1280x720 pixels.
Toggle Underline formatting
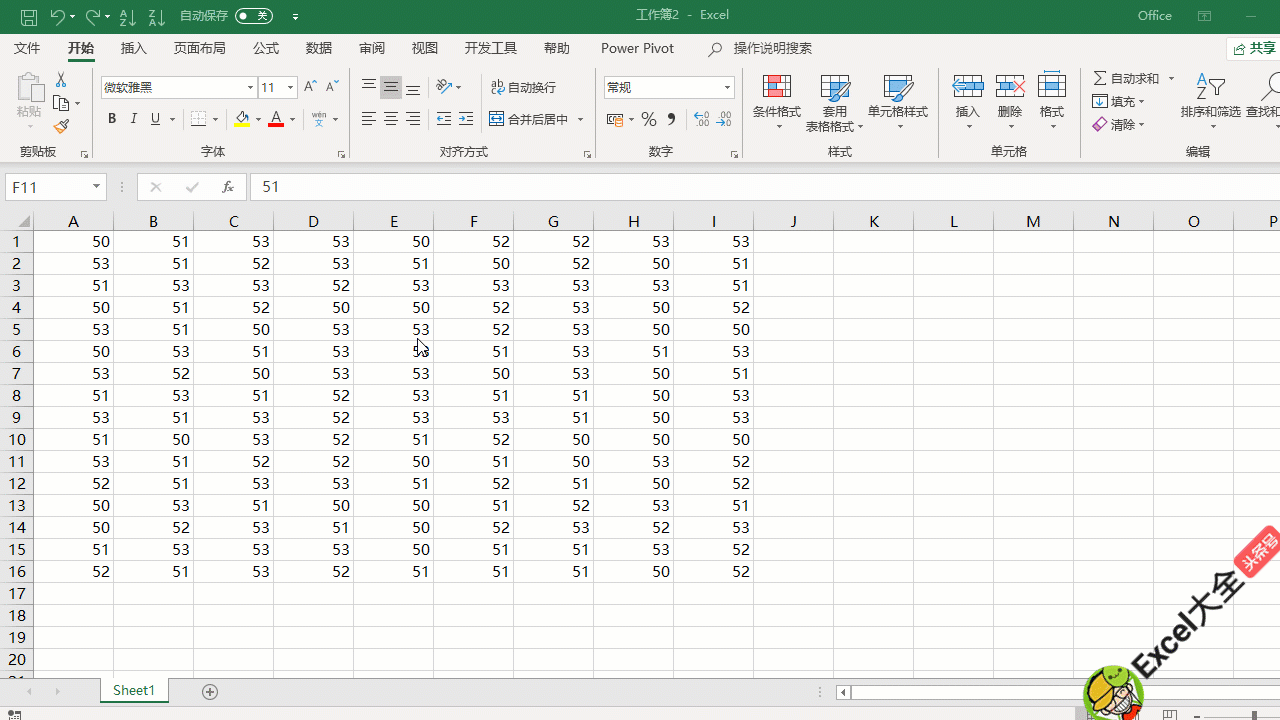click(x=156, y=119)
